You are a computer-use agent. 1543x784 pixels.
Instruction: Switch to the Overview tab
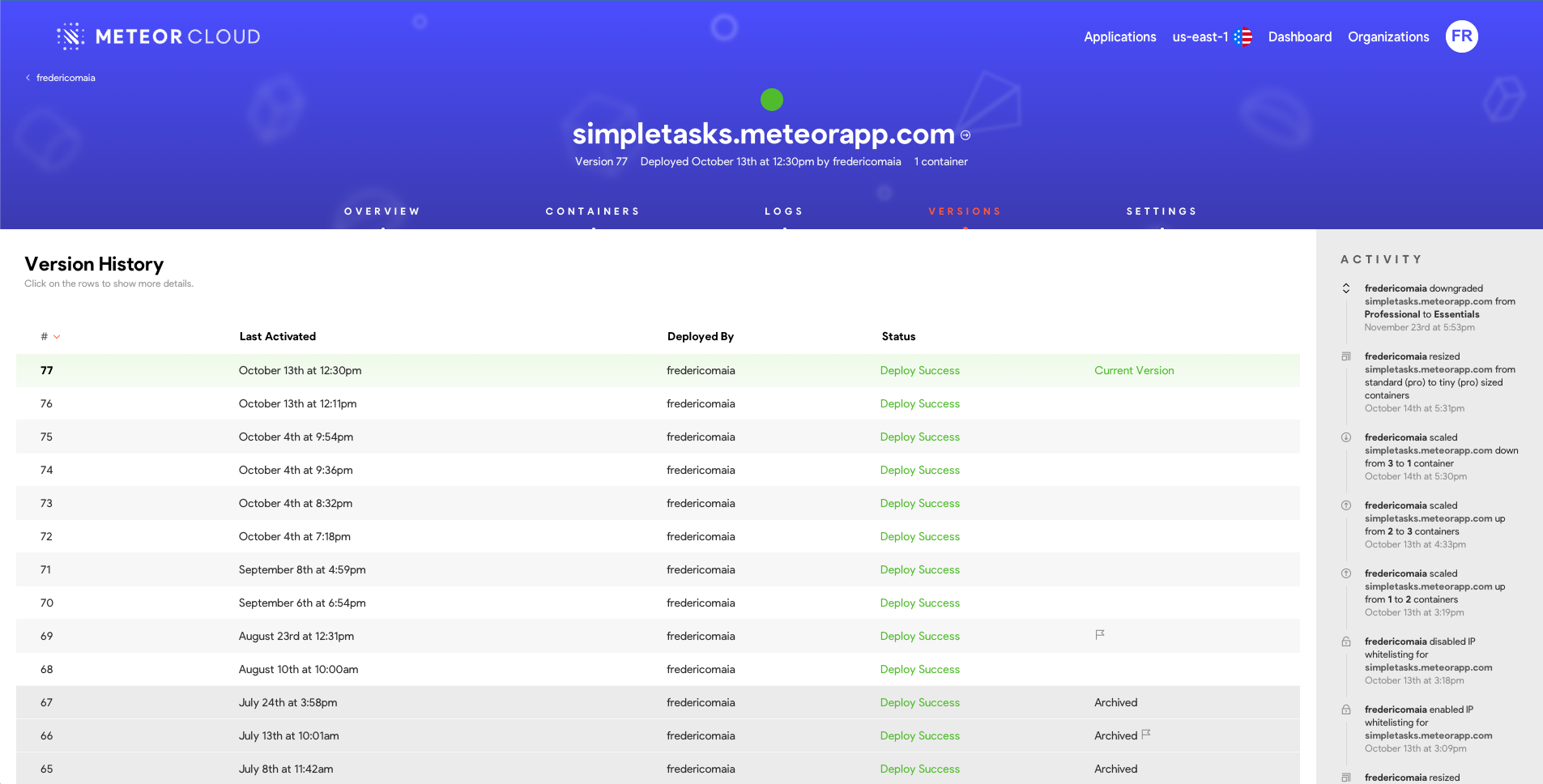(382, 211)
